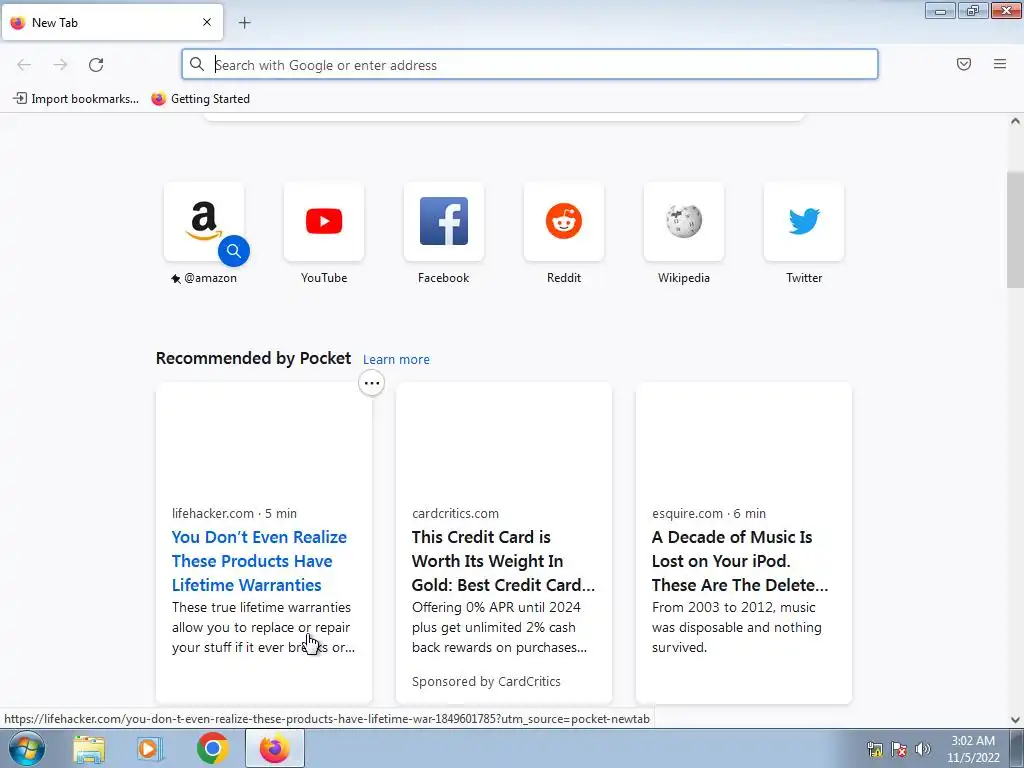
Task: Click the 'cardcritics.com' source text
Action: 455,513
